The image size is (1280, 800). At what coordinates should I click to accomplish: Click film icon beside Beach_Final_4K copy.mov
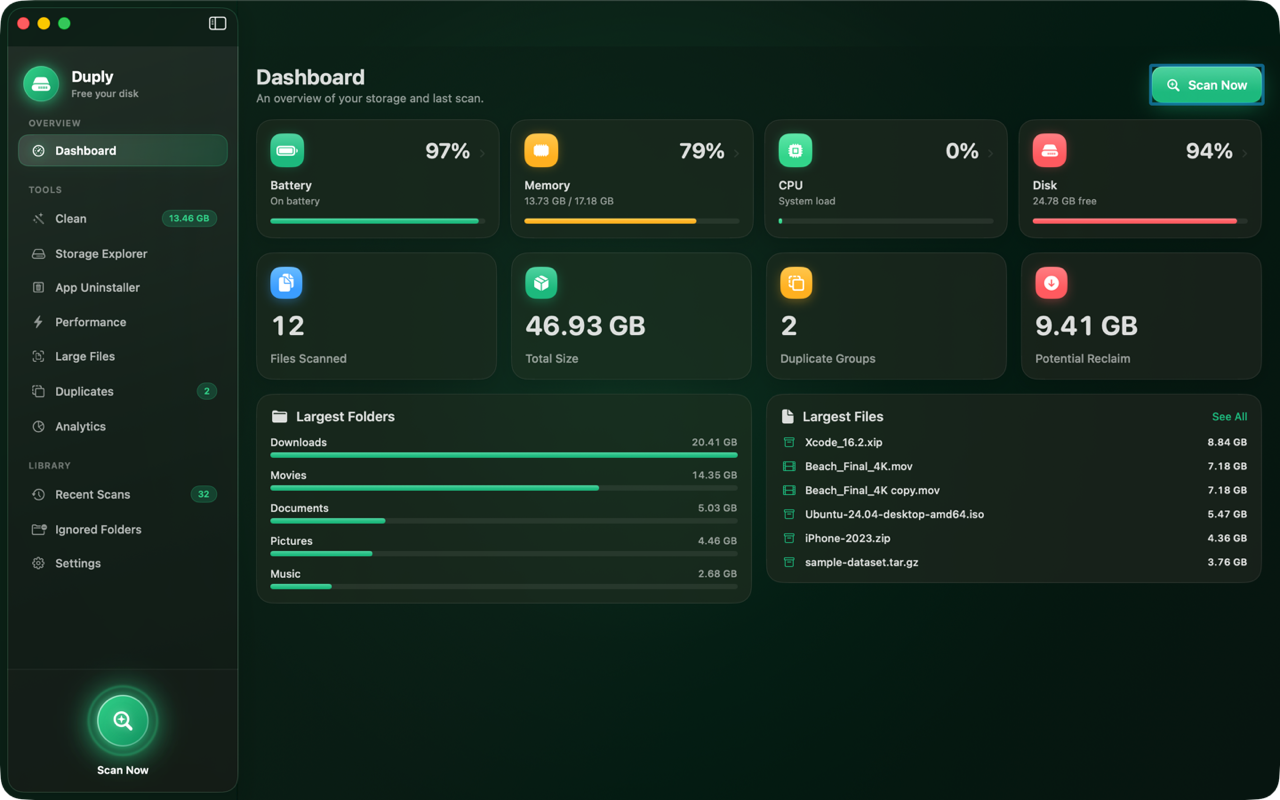(x=789, y=490)
